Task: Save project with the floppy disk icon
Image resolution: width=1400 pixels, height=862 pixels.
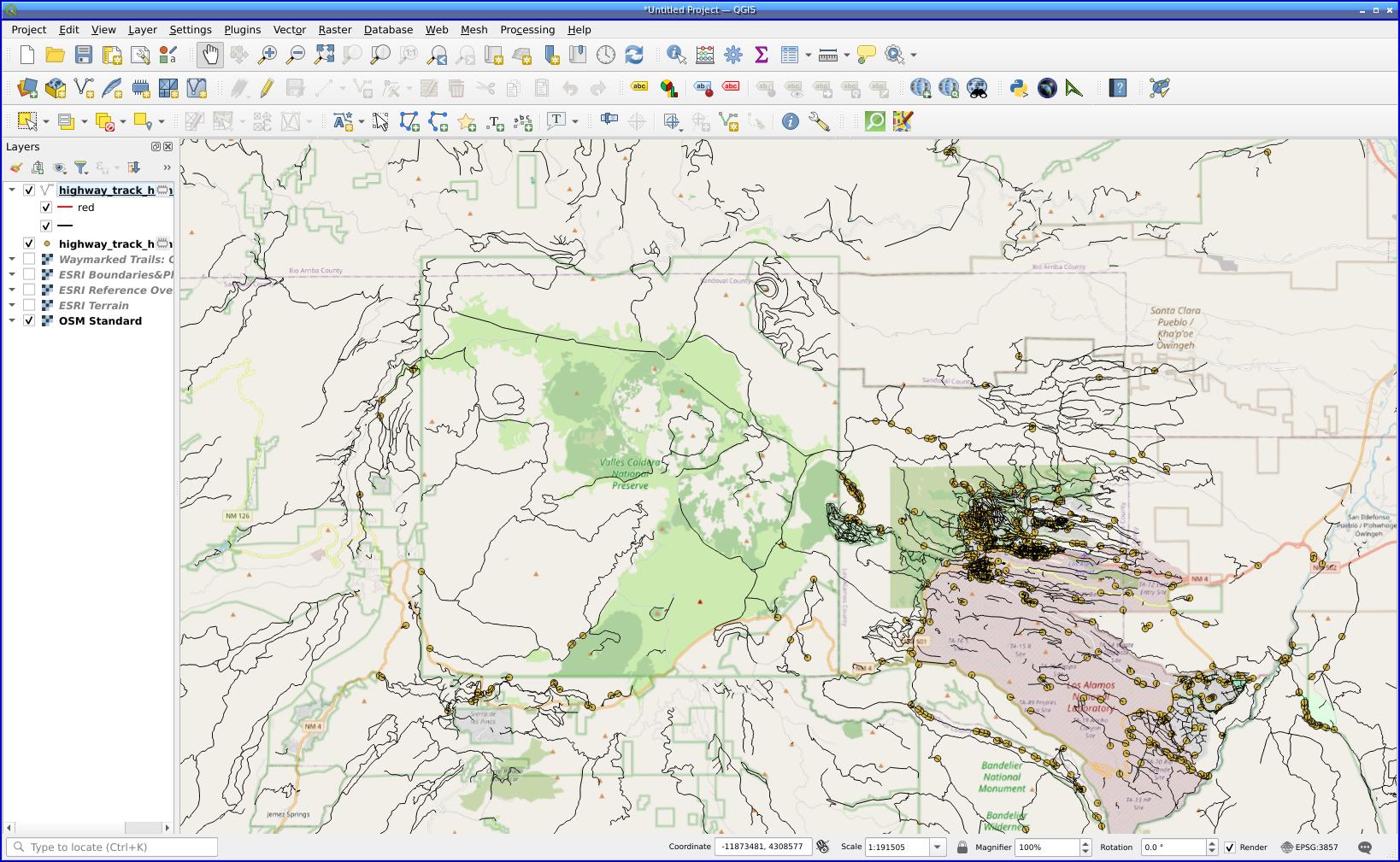Action: [x=84, y=55]
